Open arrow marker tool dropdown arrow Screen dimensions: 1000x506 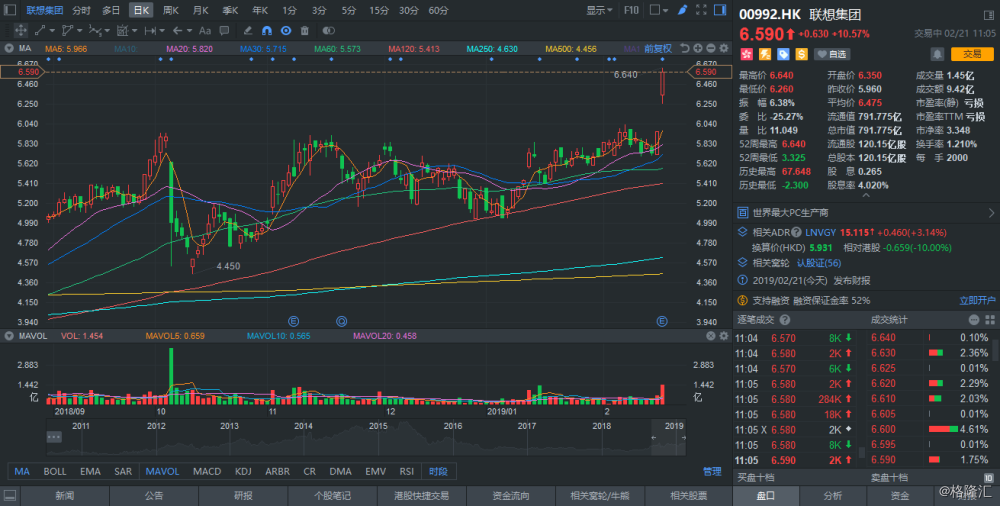coord(191,31)
